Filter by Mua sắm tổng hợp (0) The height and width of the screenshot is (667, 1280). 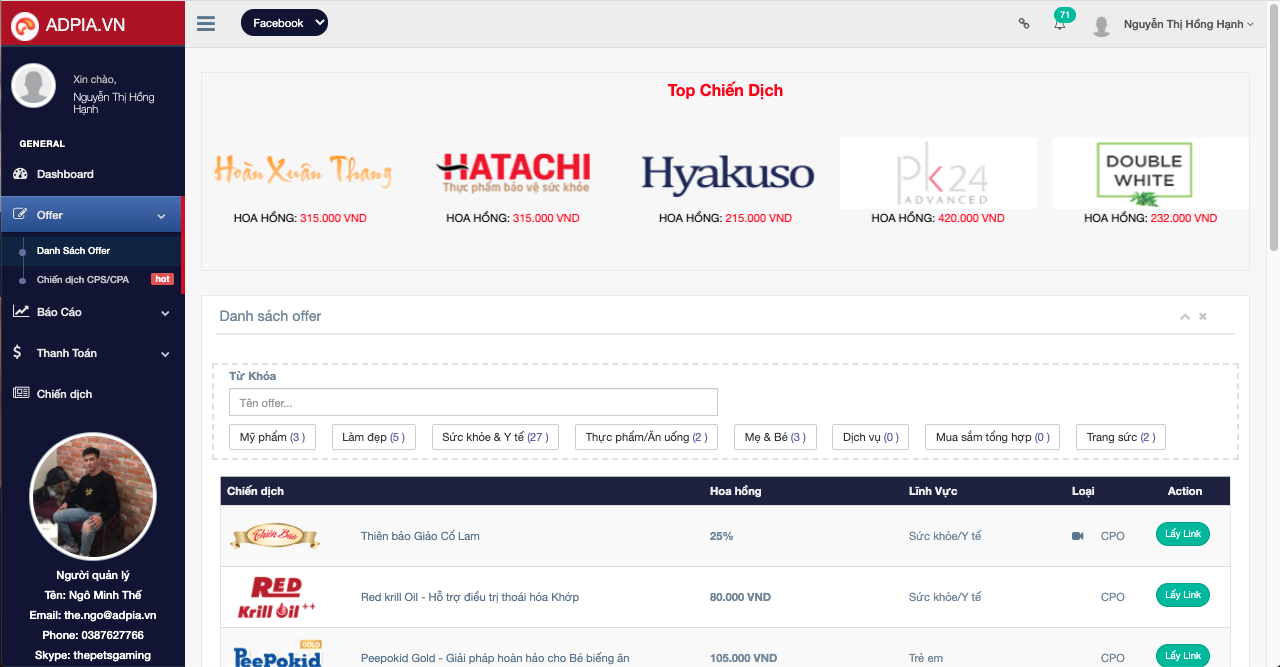tap(992, 437)
